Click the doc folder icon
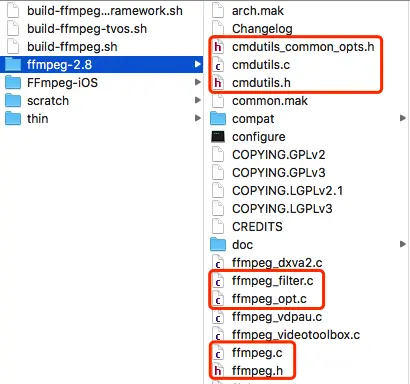Viewport: 410px width, 384px height. coord(218,245)
